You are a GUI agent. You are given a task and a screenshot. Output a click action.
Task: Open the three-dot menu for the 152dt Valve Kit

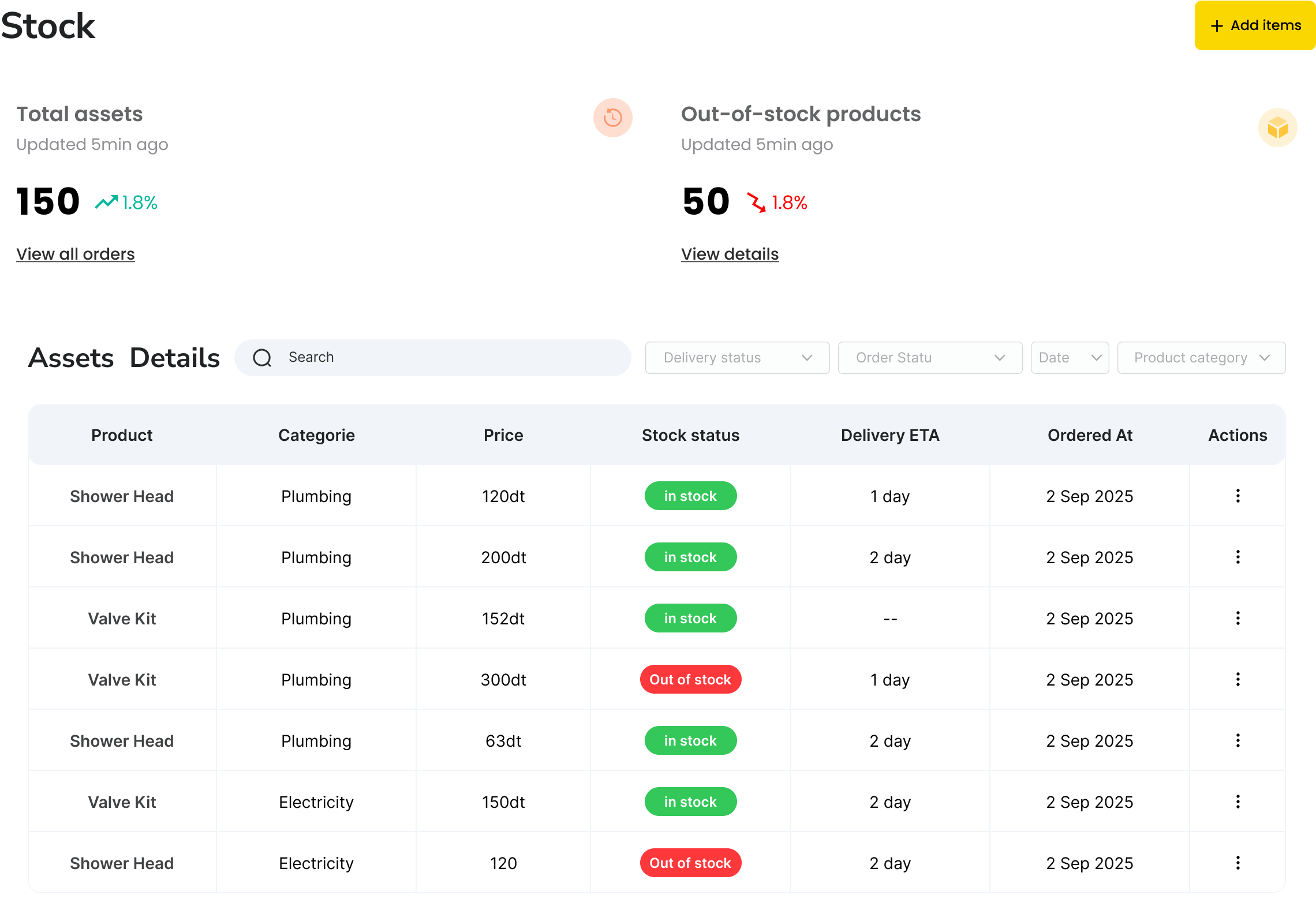[1238, 618]
